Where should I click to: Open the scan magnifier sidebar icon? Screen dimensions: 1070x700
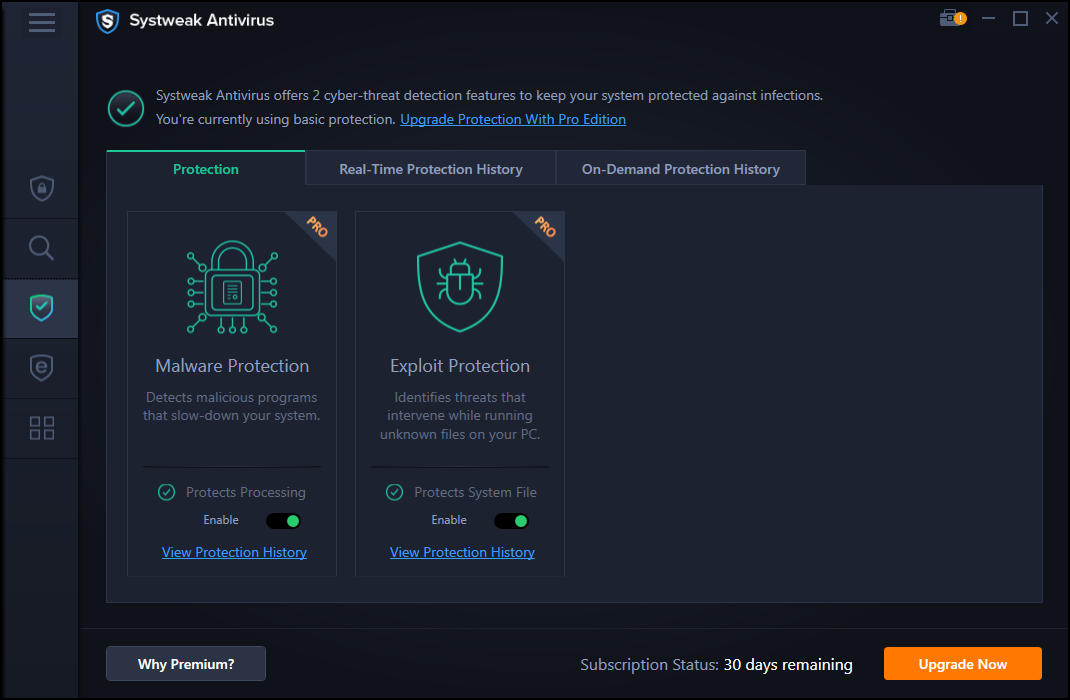point(42,248)
